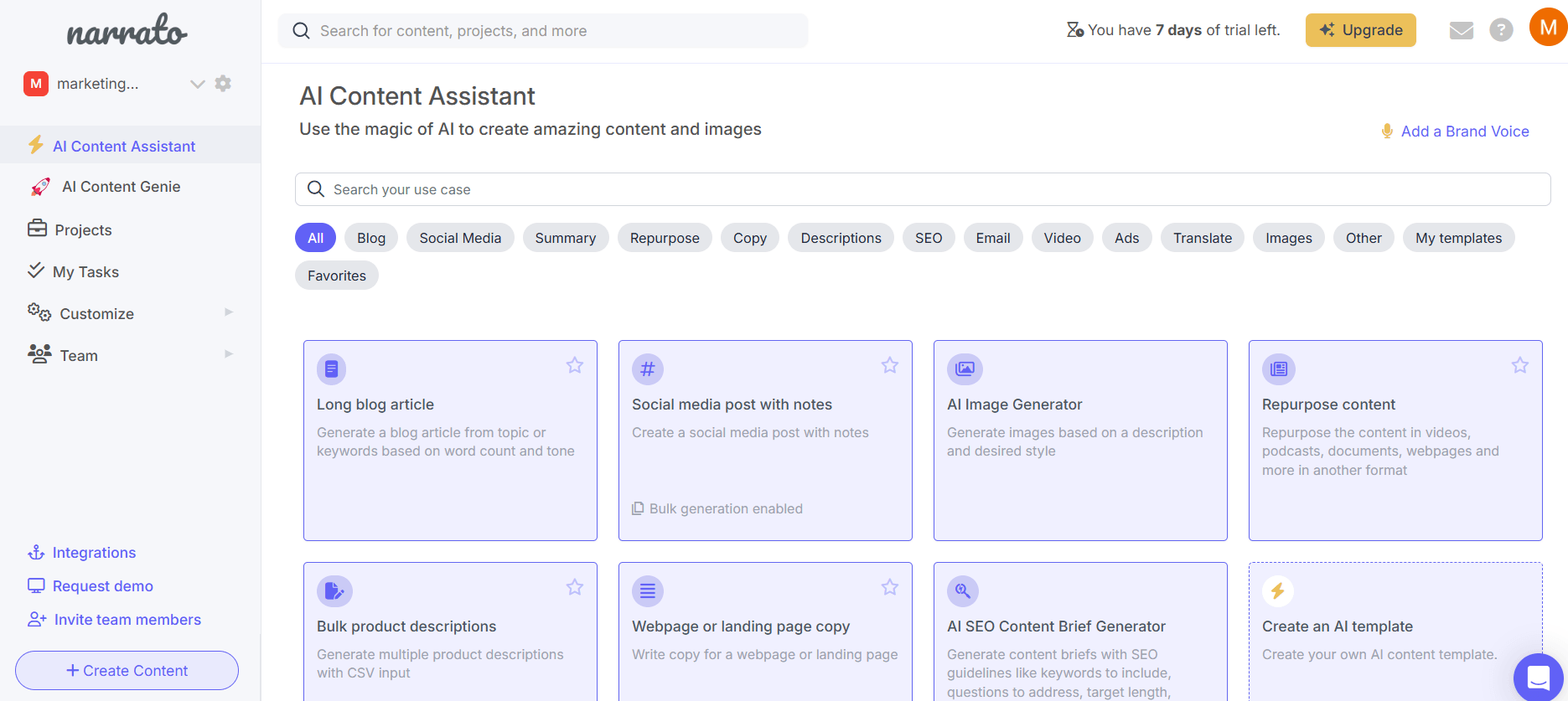Click the Bulk product descriptions file icon
Image resolution: width=1568 pixels, height=701 pixels.
click(334, 591)
